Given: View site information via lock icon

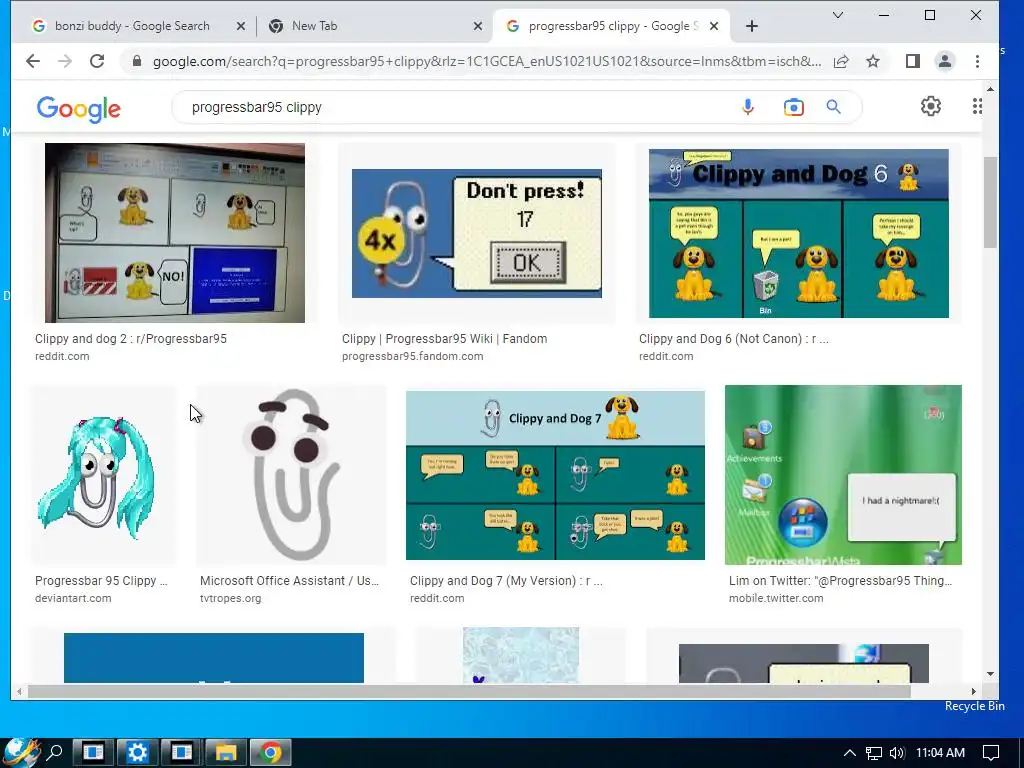Looking at the screenshot, I should pos(136,61).
